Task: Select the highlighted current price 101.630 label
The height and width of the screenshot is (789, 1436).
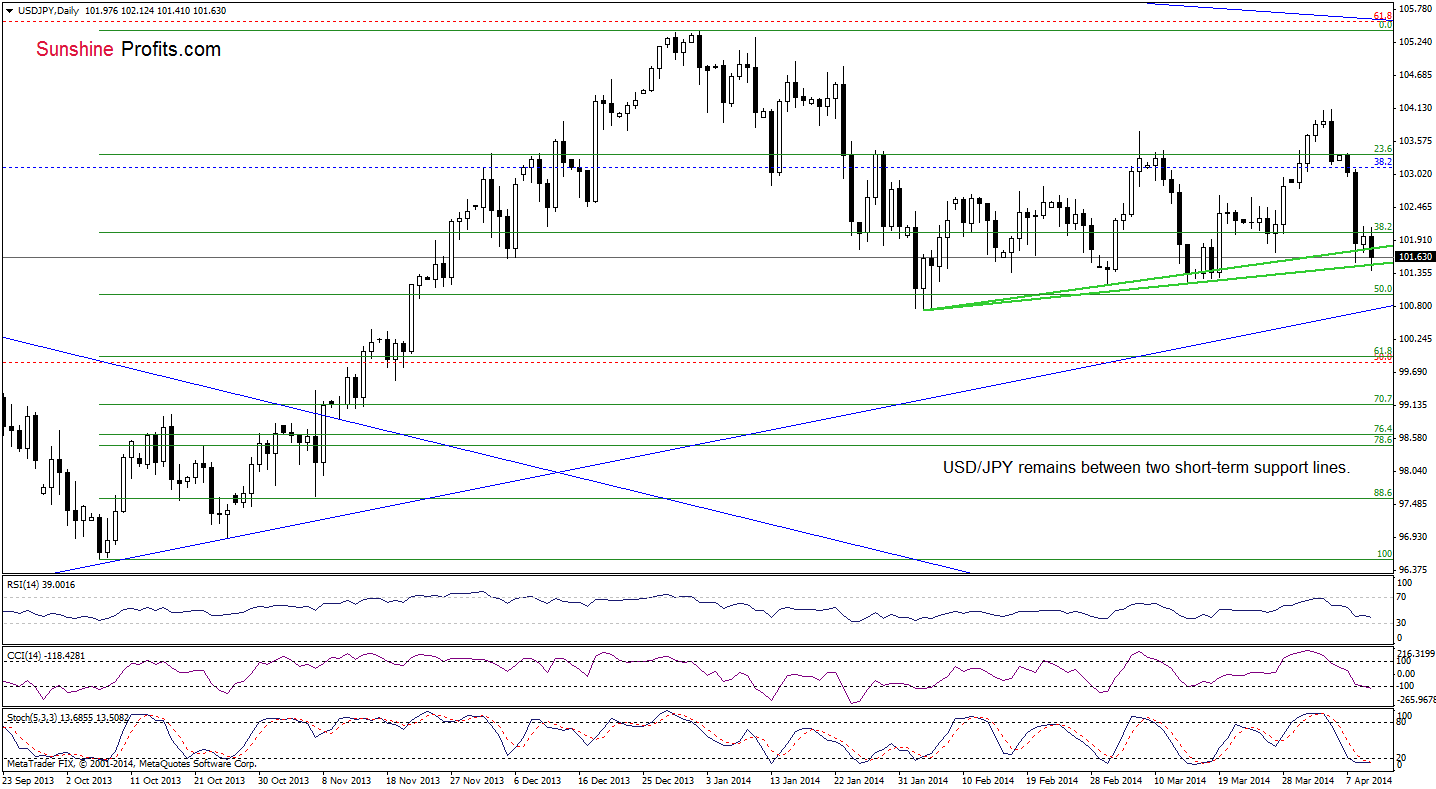Action: pyautogui.click(x=1416, y=257)
